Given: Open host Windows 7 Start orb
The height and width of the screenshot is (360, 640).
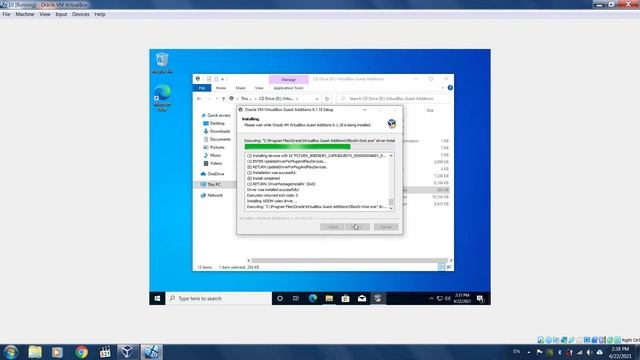Looking at the screenshot, I should tap(11, 352).
